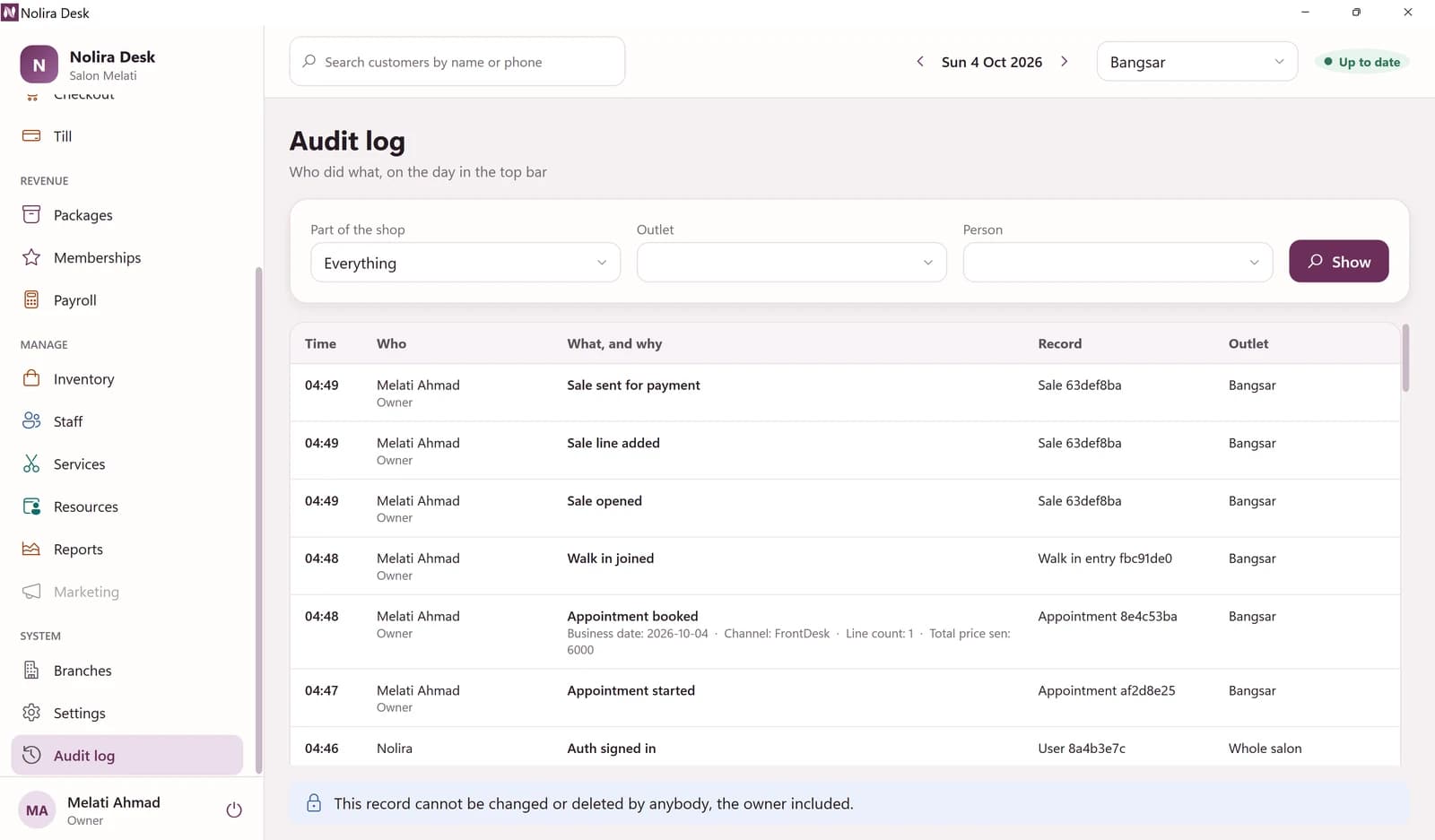Click the Branches building icon

pos(31,670)
